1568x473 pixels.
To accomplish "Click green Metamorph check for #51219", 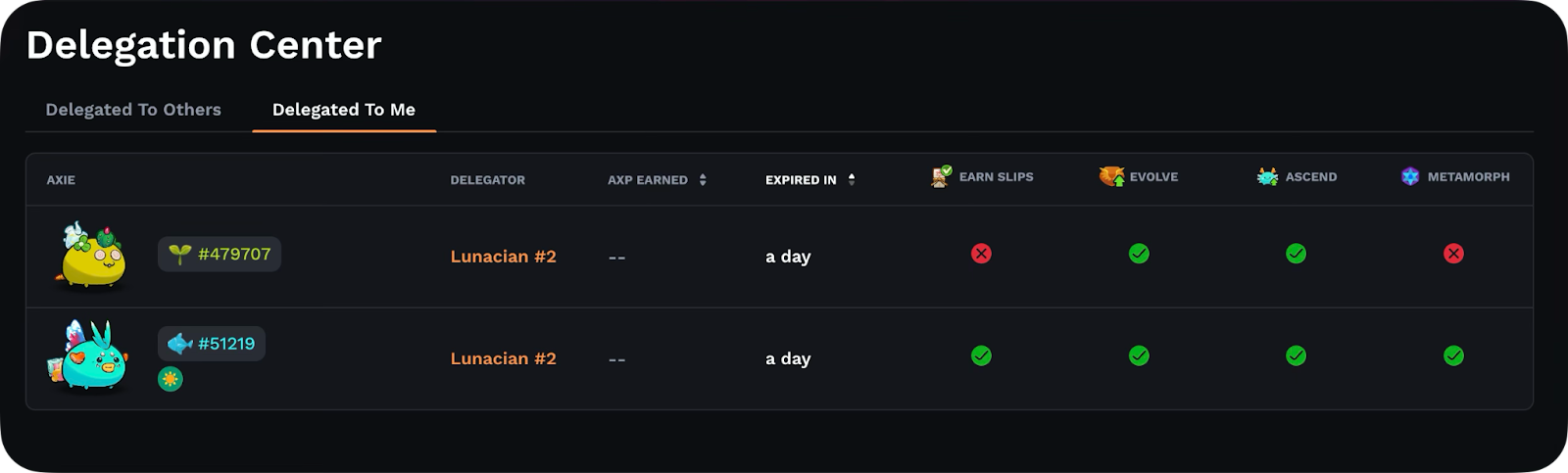I will pos(1453,355).
